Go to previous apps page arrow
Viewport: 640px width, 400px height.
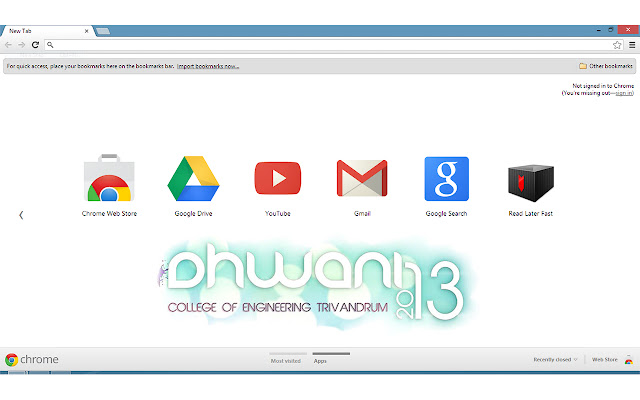[x=21, y=215]
